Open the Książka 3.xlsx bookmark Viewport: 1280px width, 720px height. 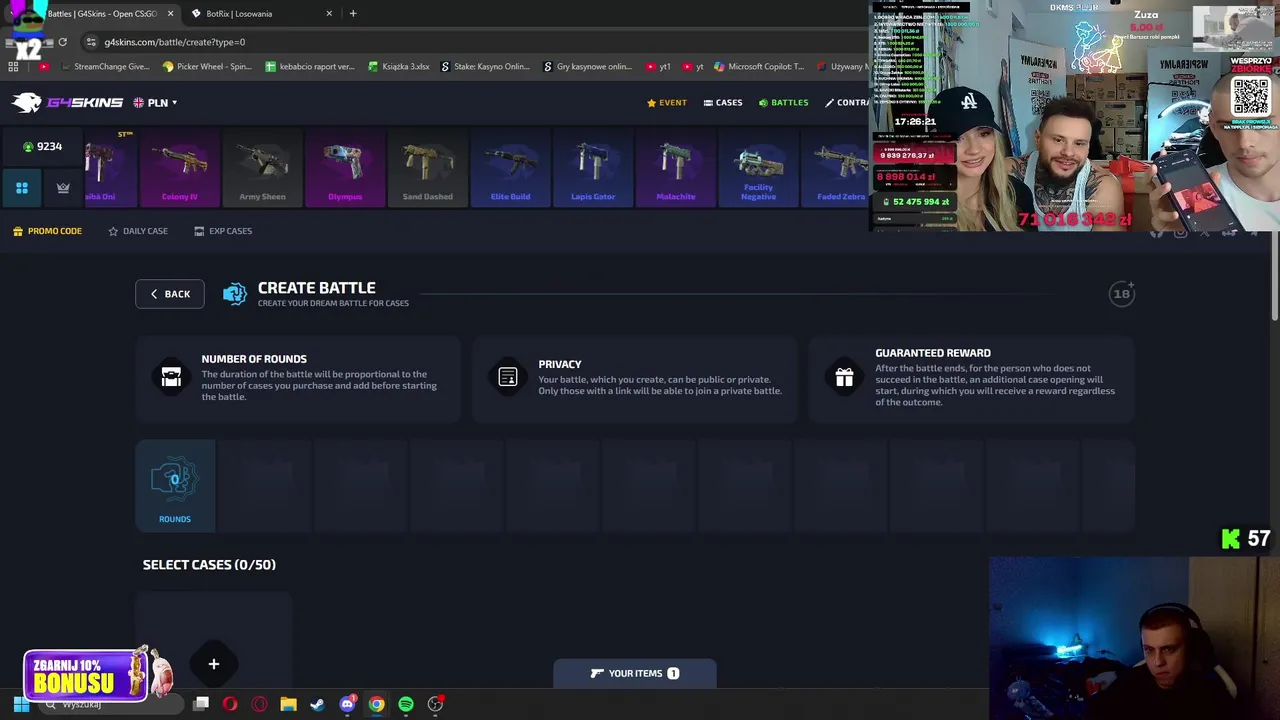coord(399,67)
